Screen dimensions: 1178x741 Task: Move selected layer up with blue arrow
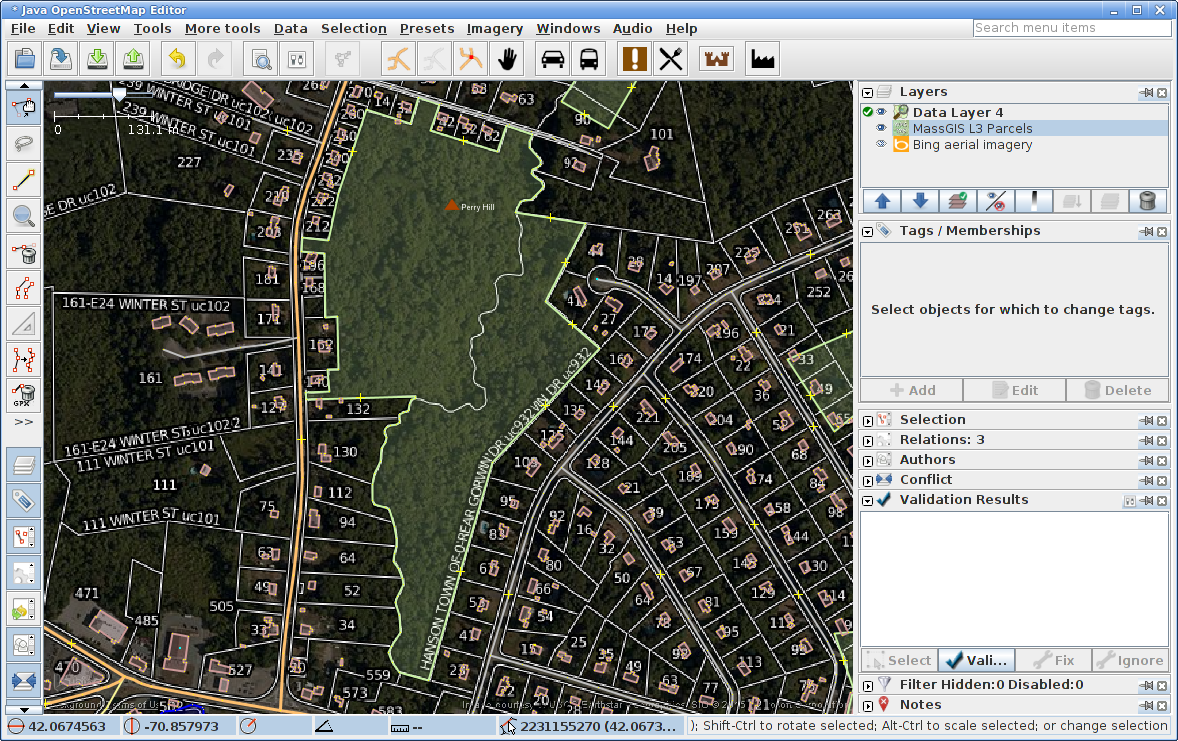point(882,201)
